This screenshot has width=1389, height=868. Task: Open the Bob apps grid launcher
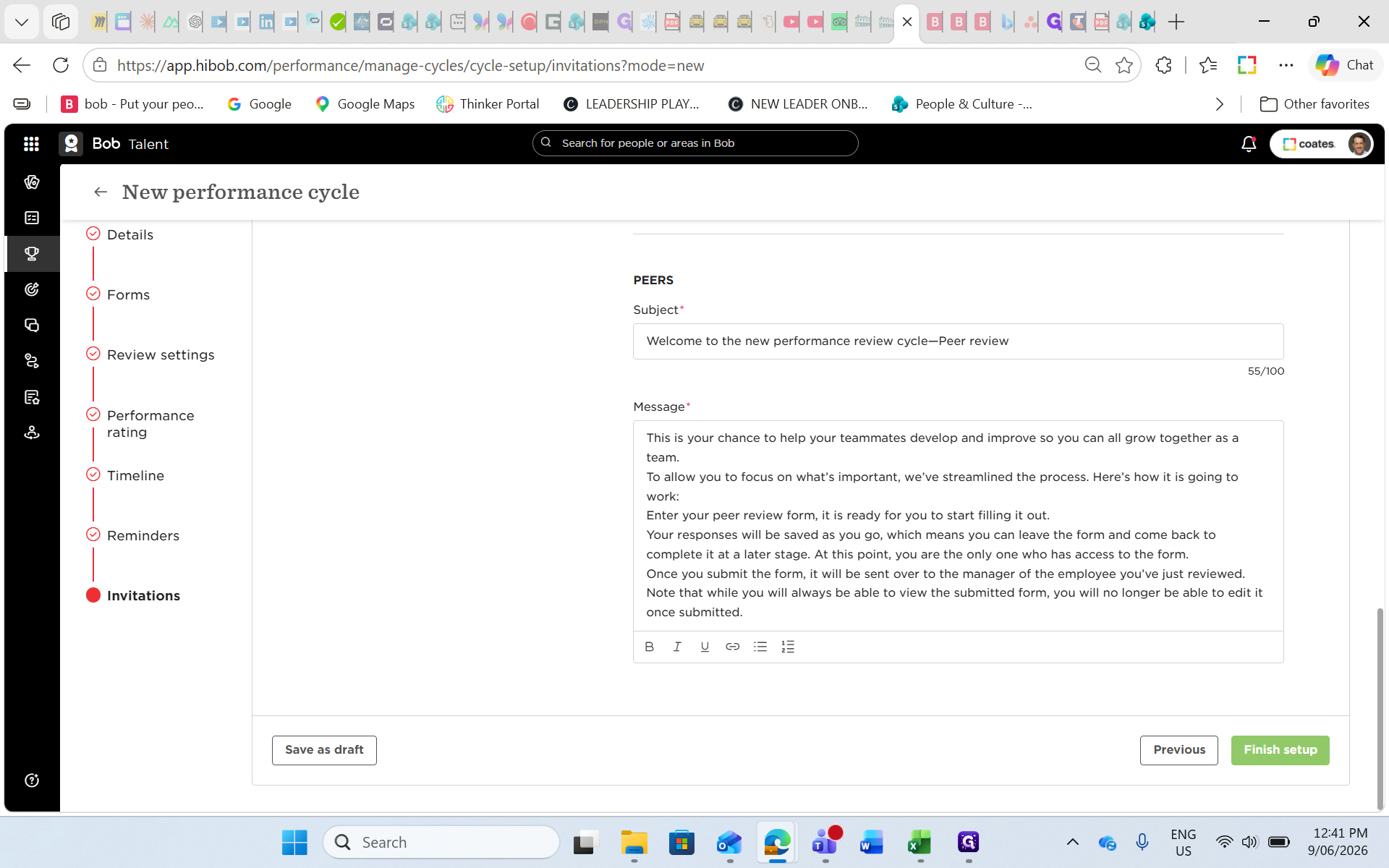point(31,144)
